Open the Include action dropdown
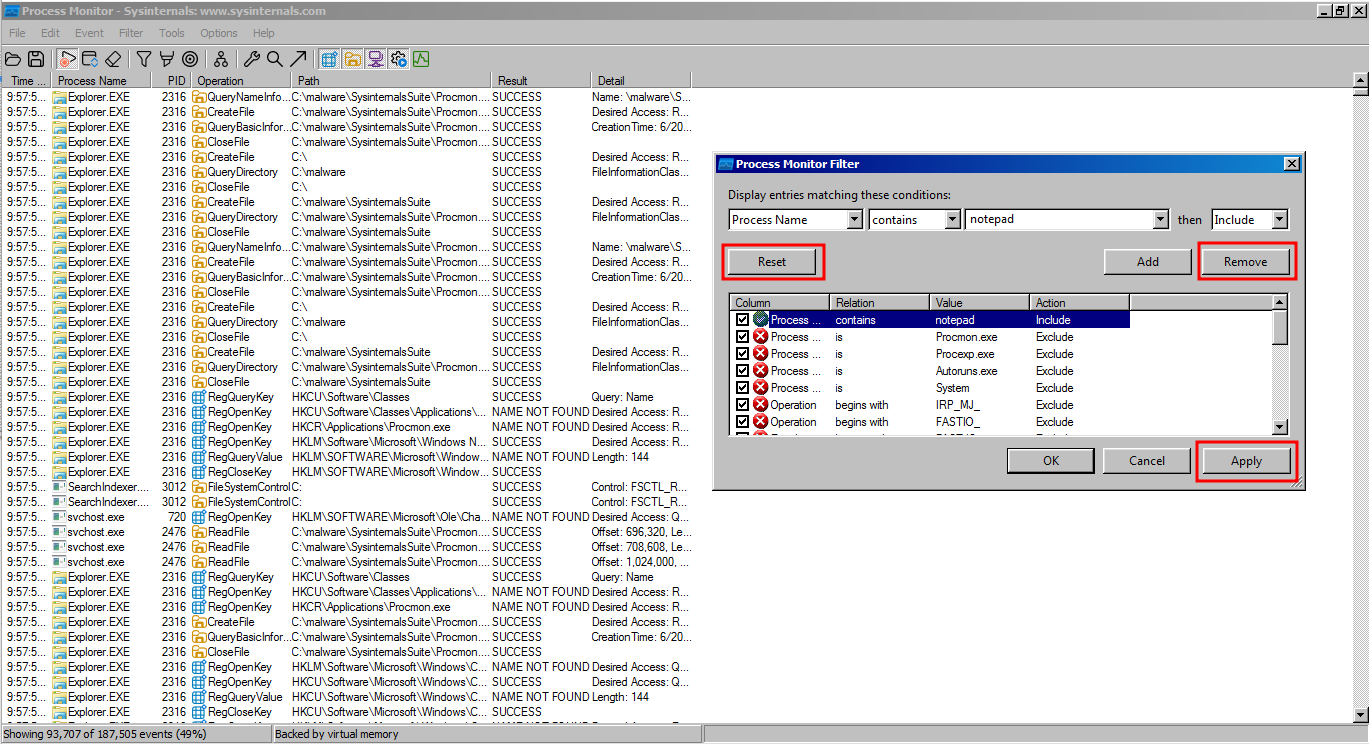Screen dimensions: 1369x744 (x=1279, y=219)
